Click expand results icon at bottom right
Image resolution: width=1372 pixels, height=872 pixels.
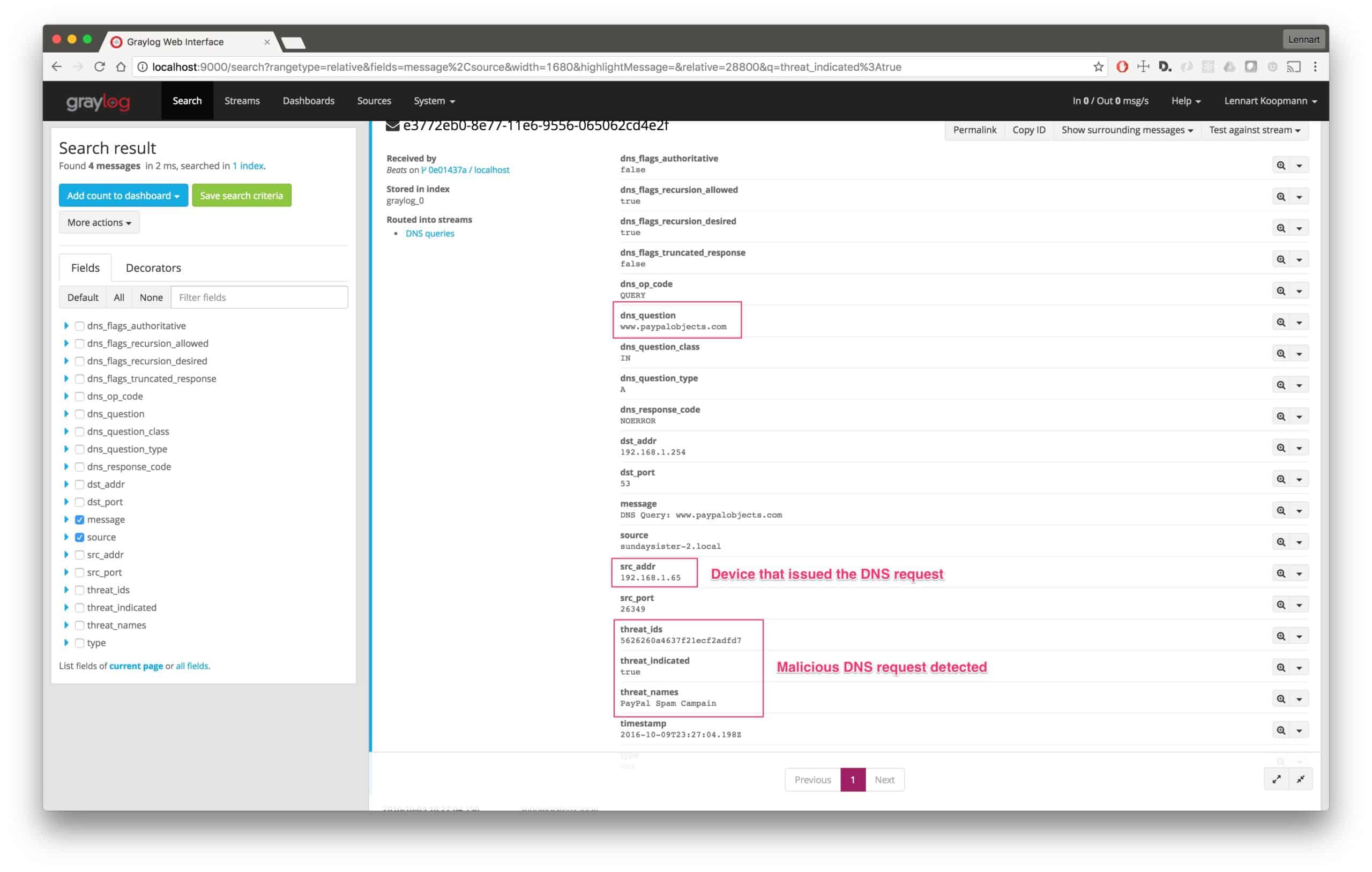tap(1276, 779)
